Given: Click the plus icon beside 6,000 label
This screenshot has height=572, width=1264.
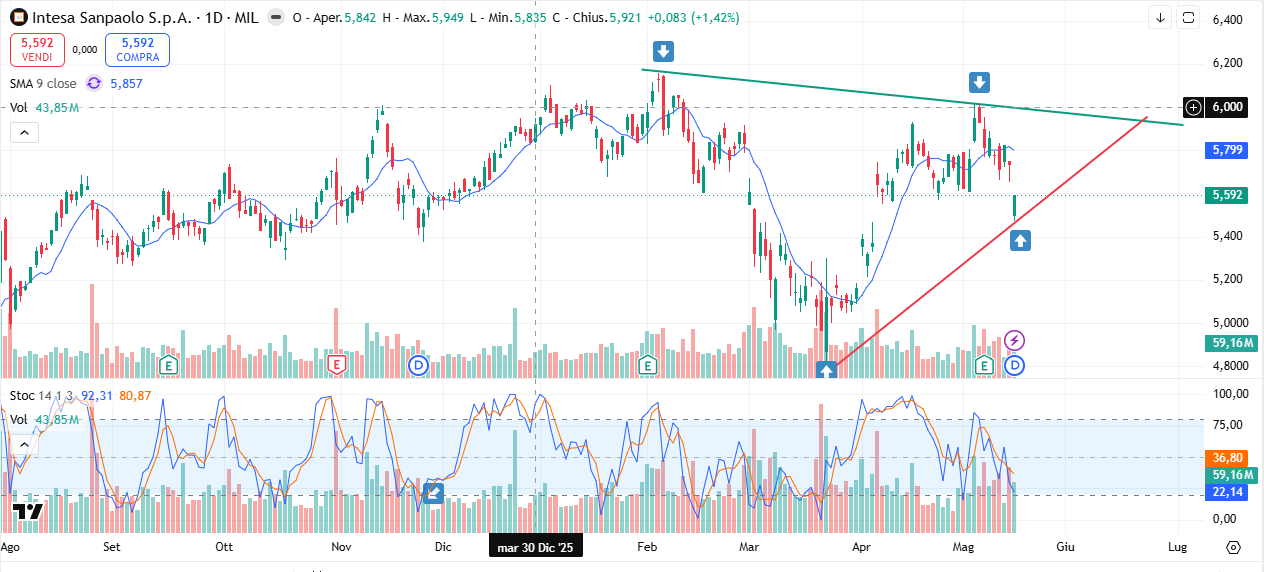Looking at the screenshot, I should tap(1193, 107).
